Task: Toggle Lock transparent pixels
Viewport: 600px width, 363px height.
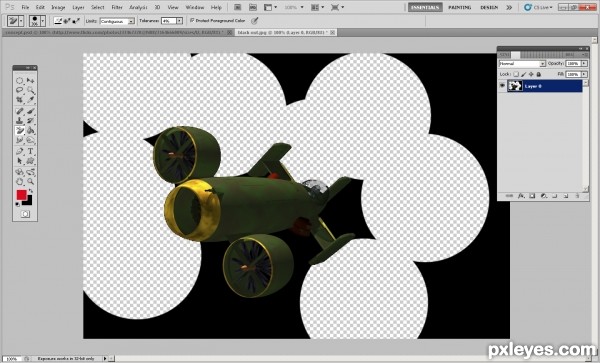Action: [x=516, y=74]
